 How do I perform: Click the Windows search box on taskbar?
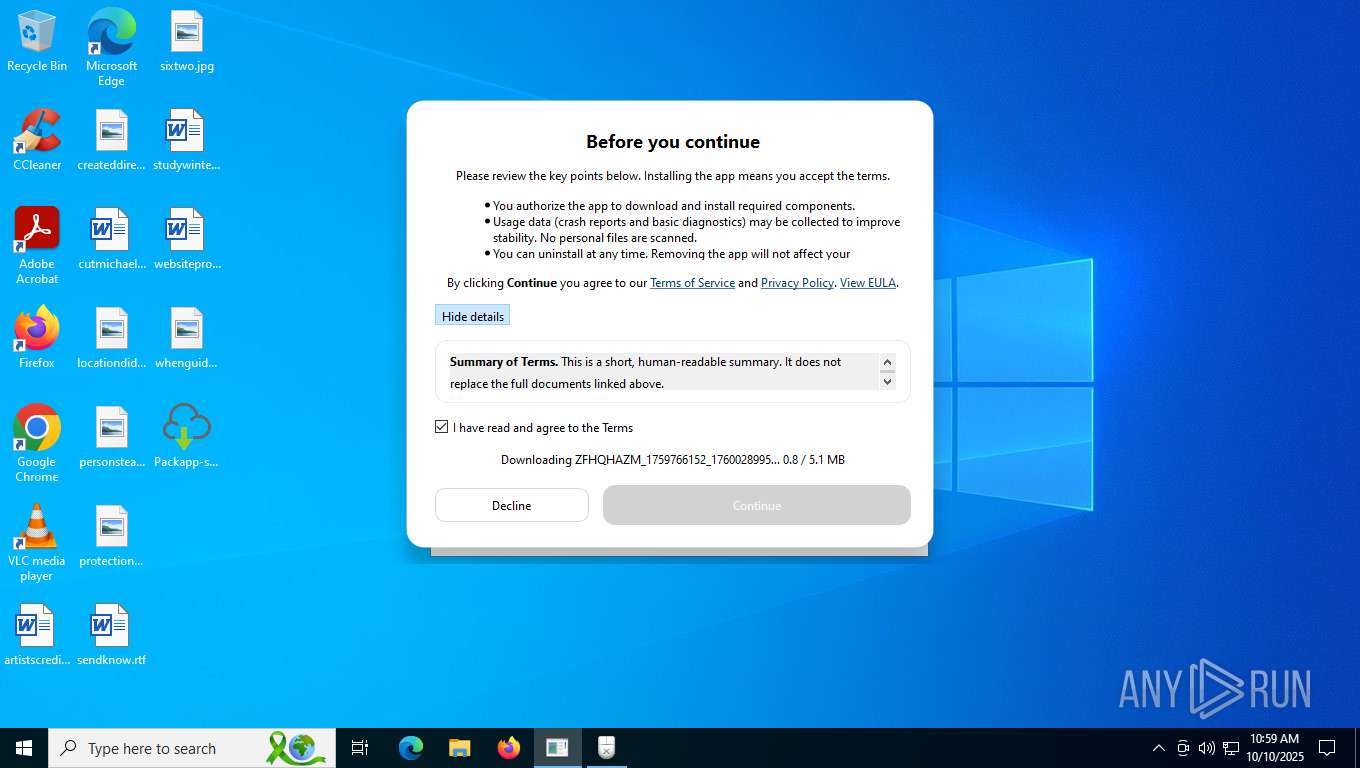point(192,748)
